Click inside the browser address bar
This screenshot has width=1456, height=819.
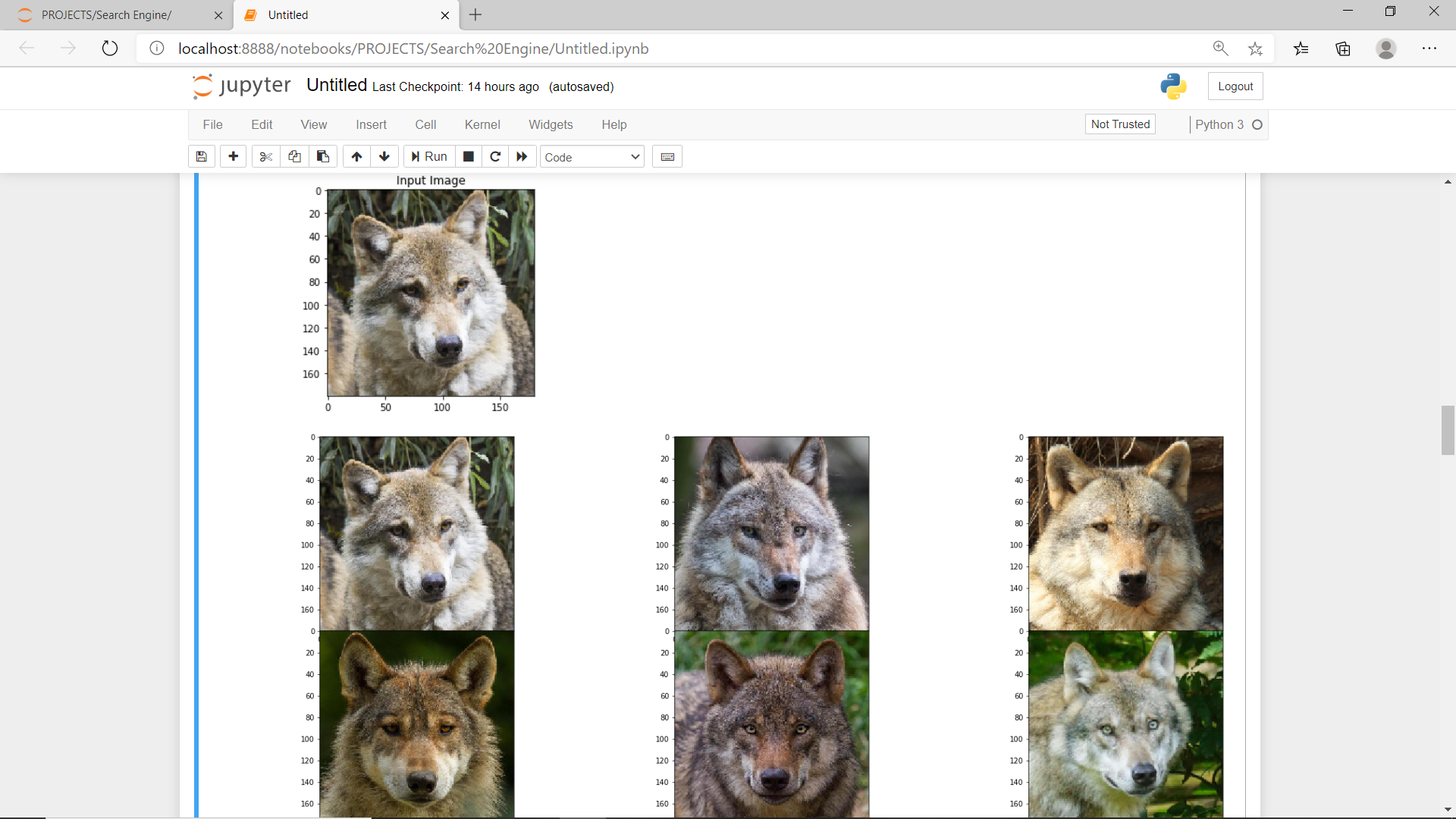[531, 49]
